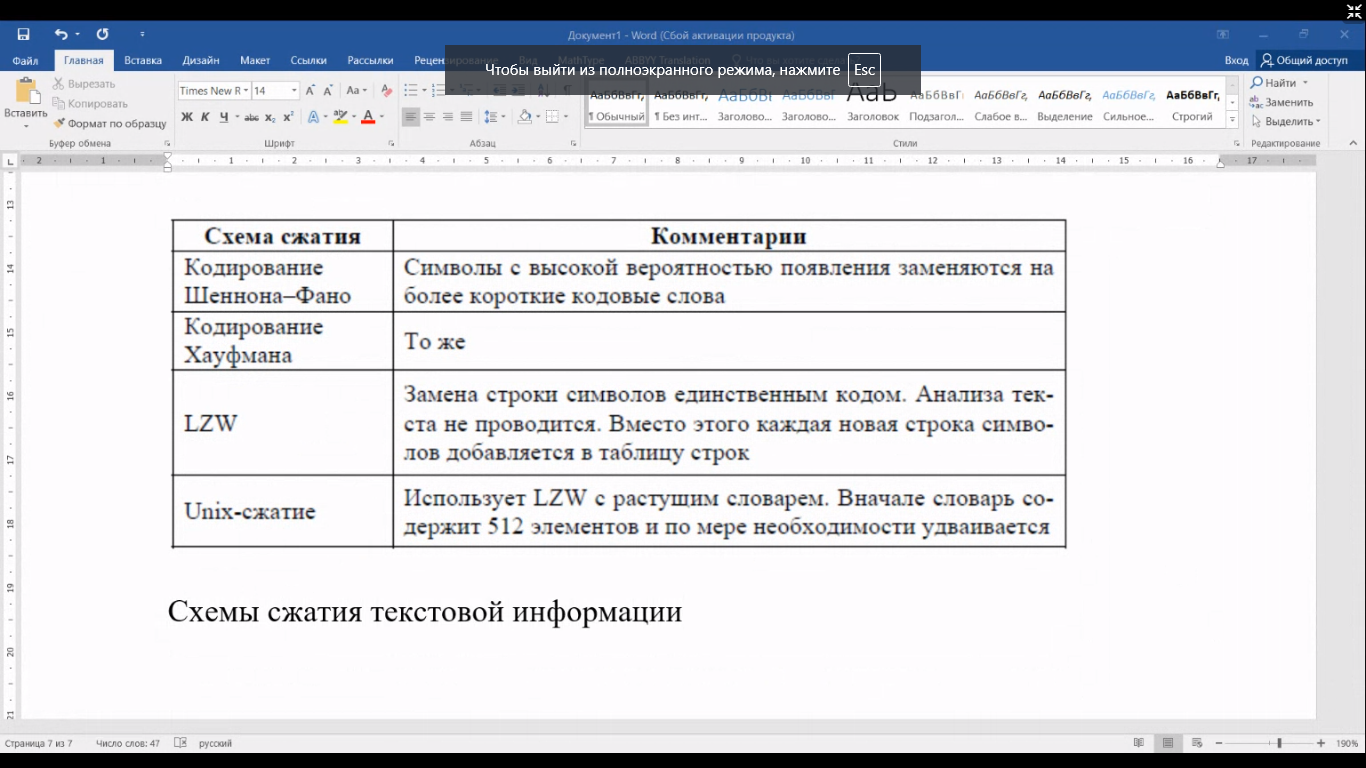Click paragraph shading bucket icon
Viewport: 1366px width, 768px height.
coord(524,117)
